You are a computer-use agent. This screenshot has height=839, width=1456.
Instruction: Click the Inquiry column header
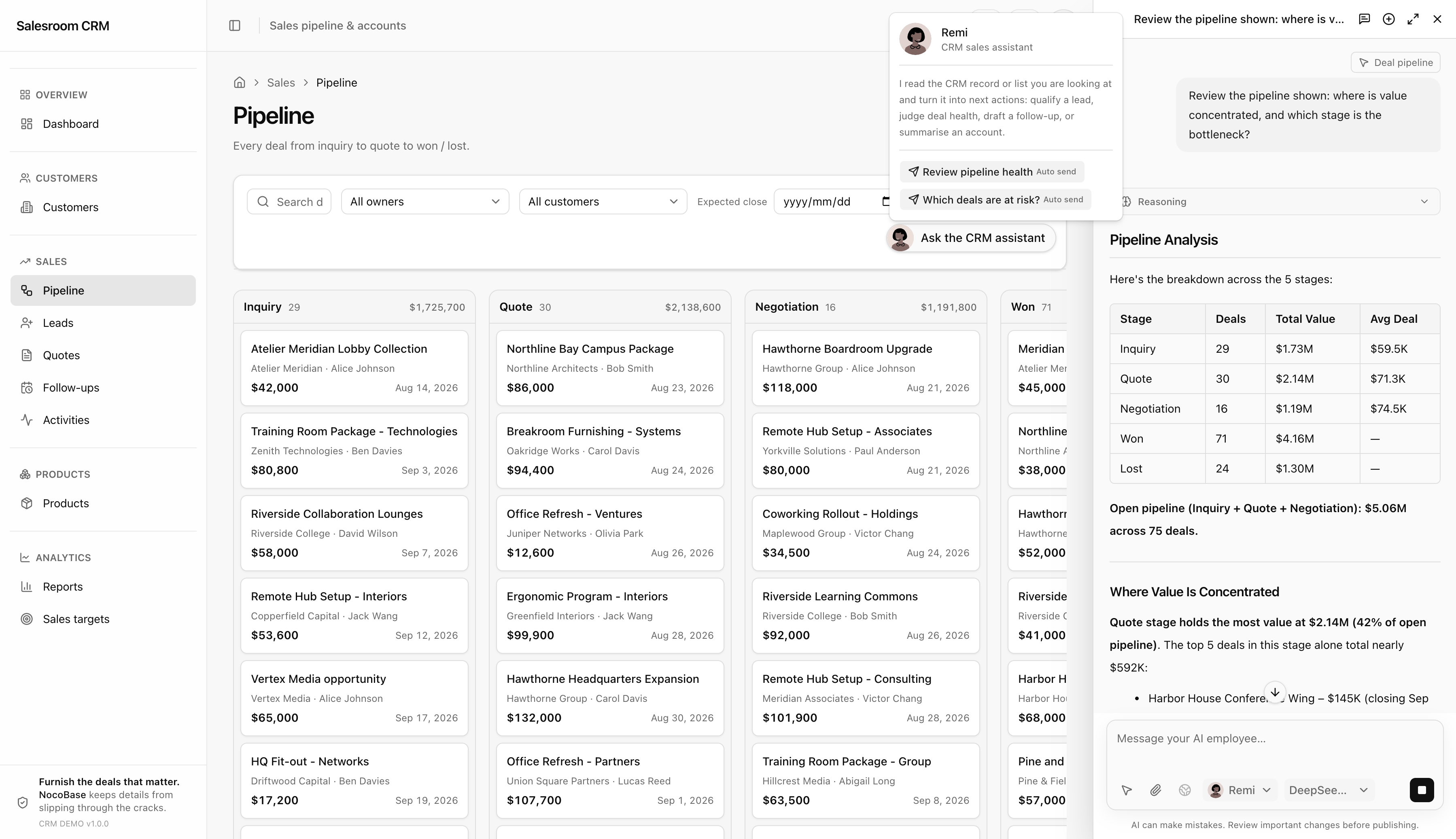[354, 307]
